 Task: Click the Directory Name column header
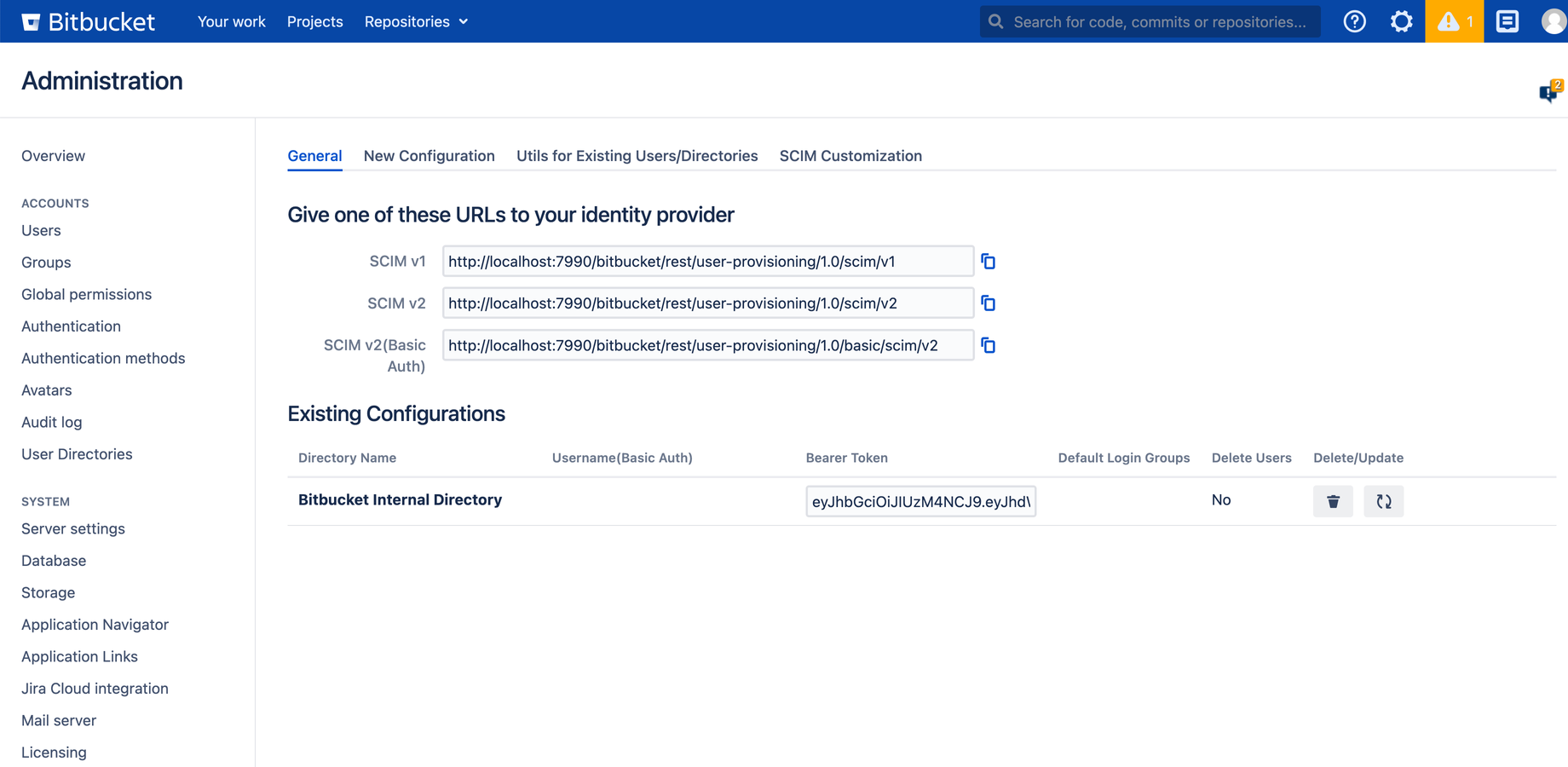tap(347, 458)
